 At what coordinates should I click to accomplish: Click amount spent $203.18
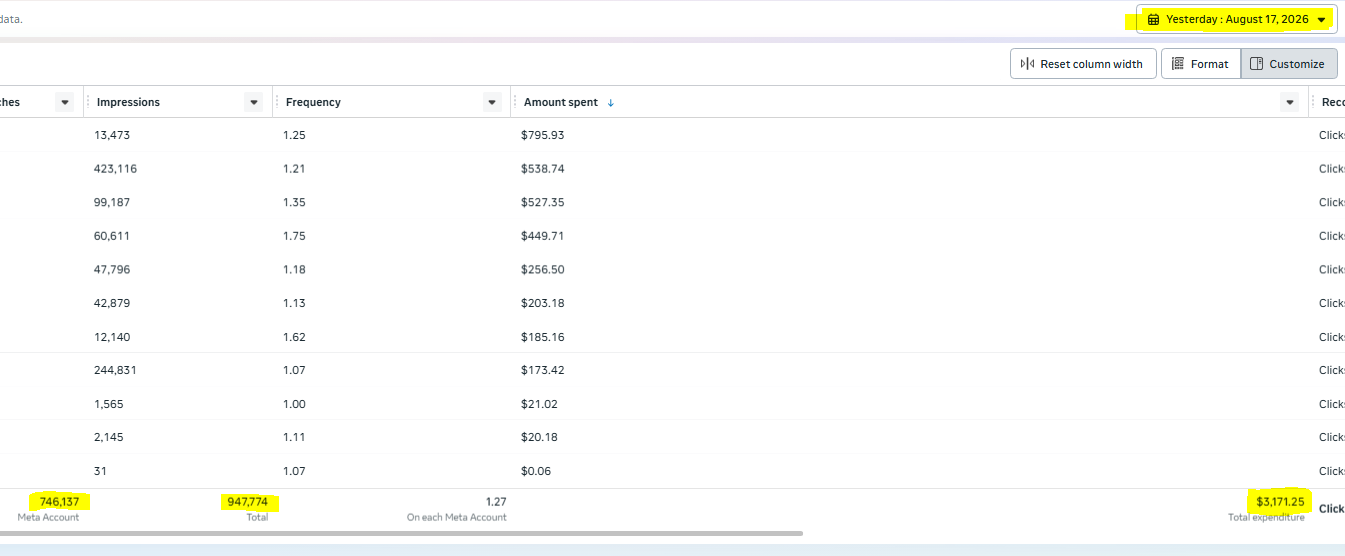pos(542,303)
